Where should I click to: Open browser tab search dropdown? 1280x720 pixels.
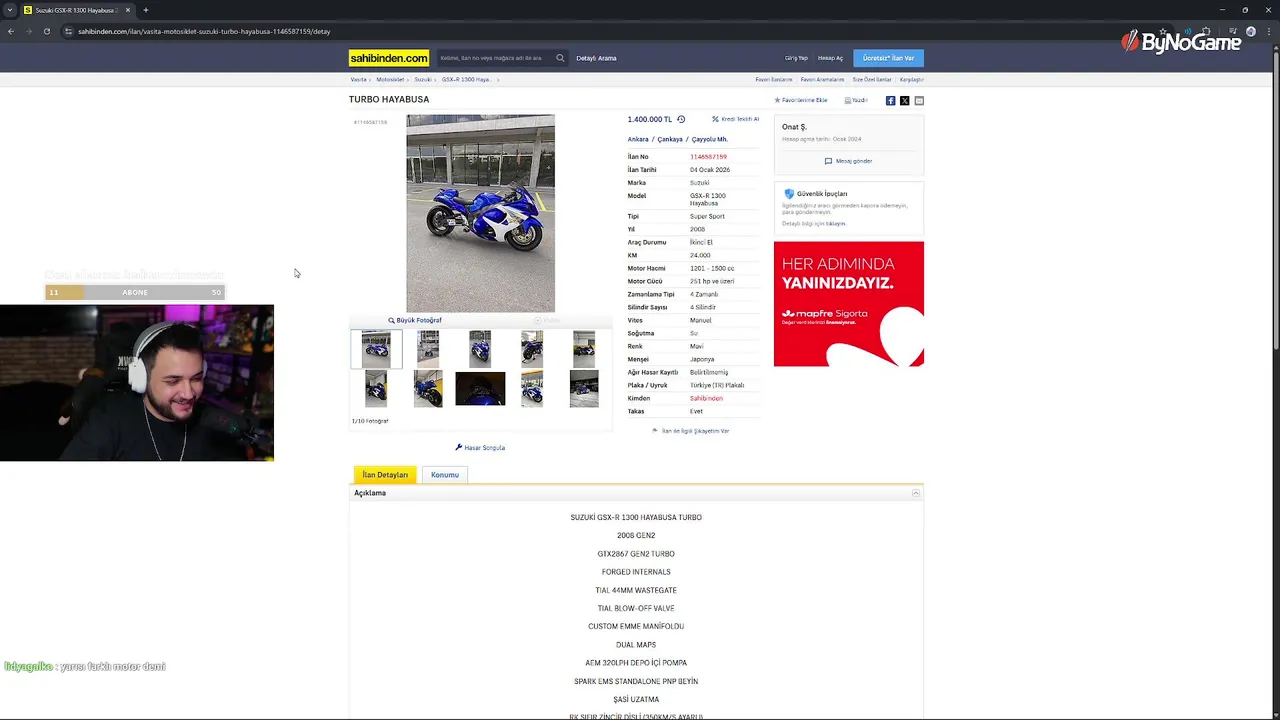[x=10, y=10]
